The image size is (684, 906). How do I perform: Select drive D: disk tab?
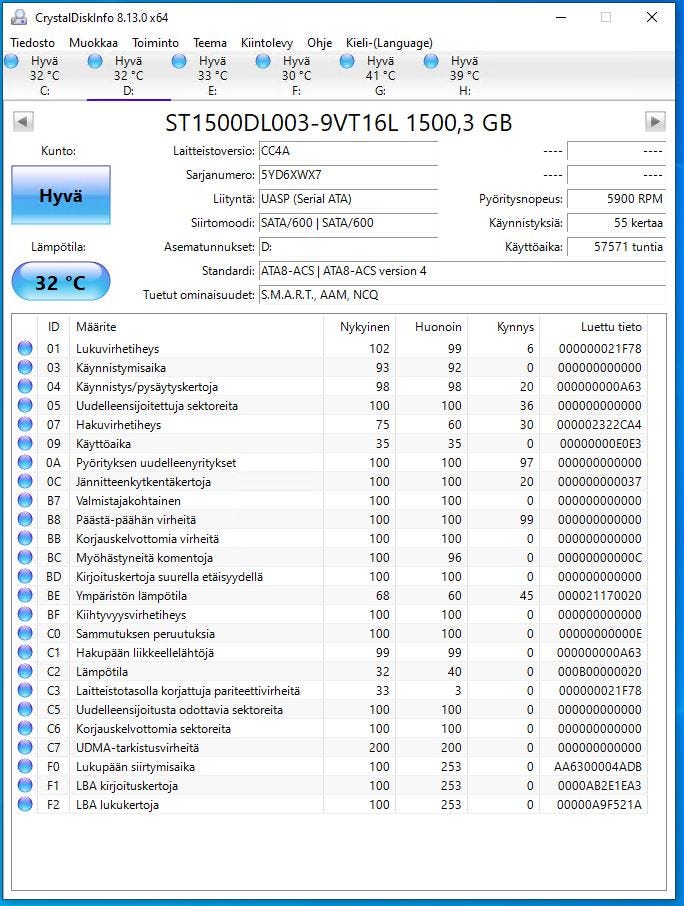(x=128, y=76)
